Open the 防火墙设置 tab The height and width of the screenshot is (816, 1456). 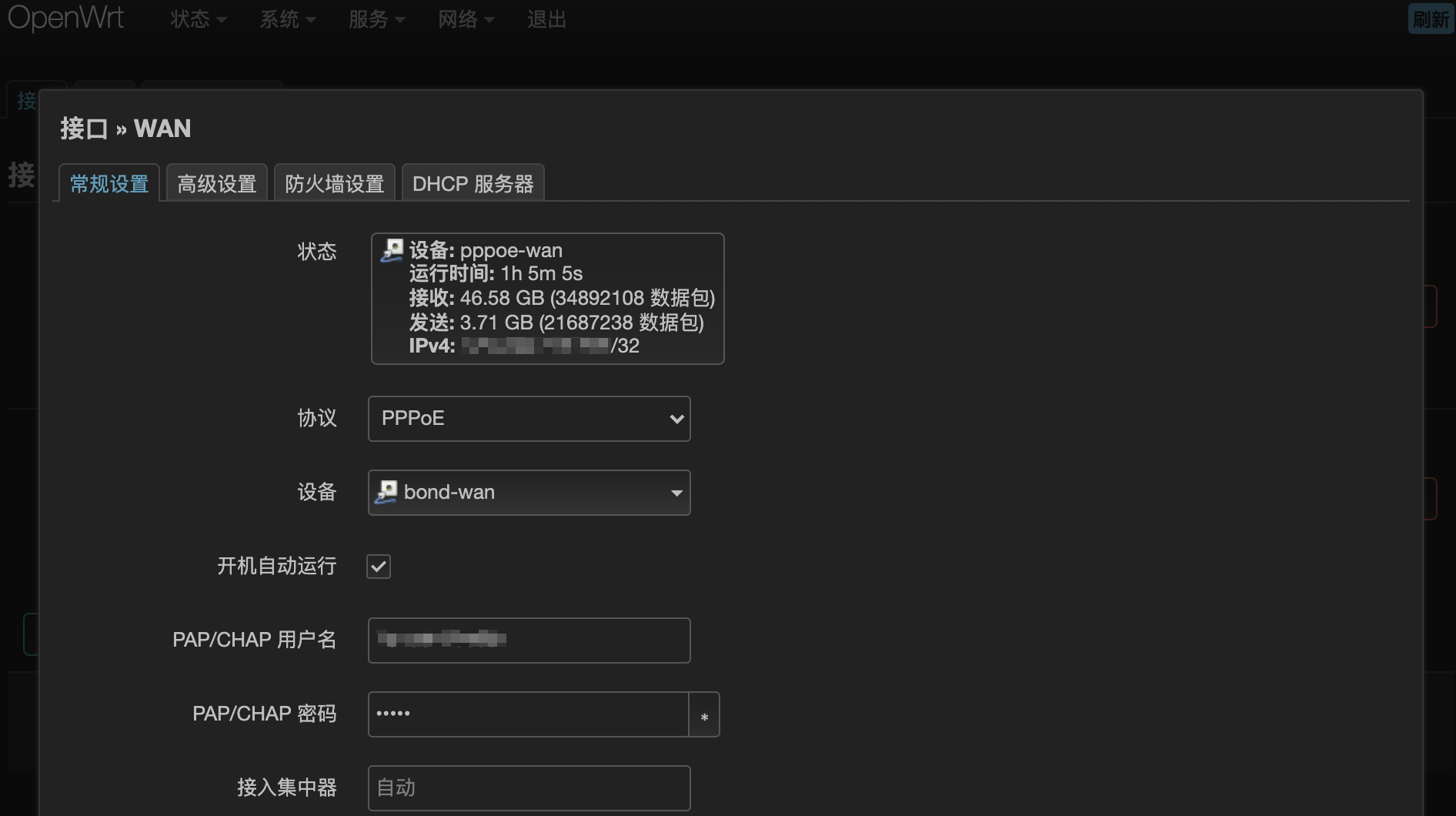[334, 183]
